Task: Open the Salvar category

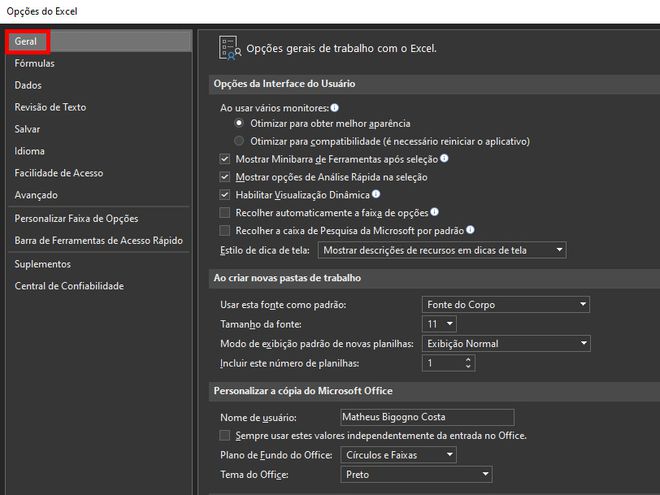Action: [x=100, y=129]
